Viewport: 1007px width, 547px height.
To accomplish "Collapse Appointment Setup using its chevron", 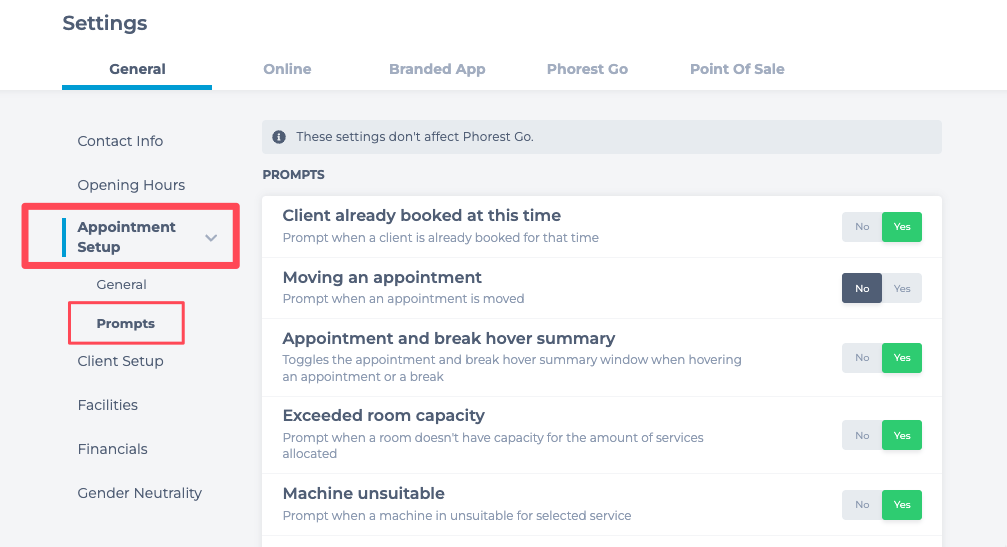I will (211, 238).
